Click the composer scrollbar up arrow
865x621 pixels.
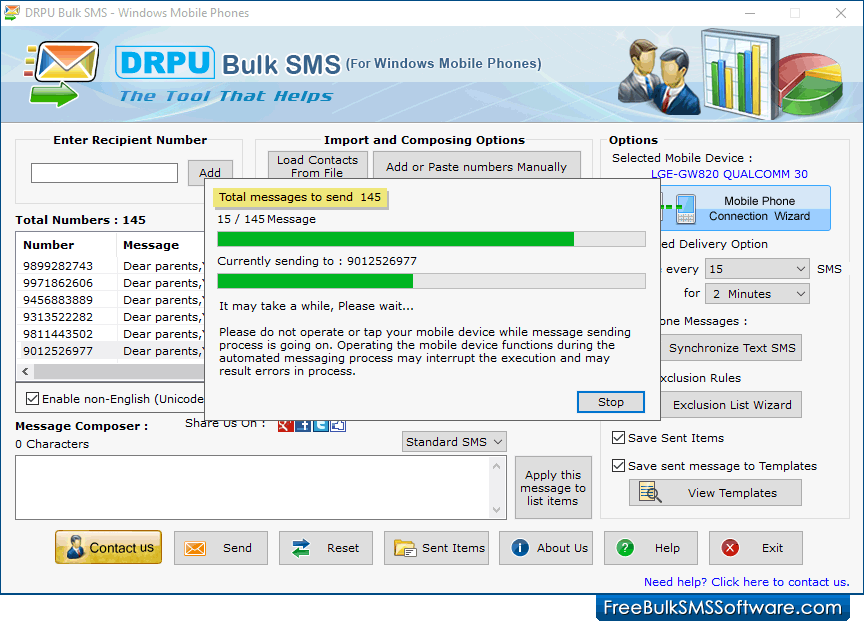(496, 466)
